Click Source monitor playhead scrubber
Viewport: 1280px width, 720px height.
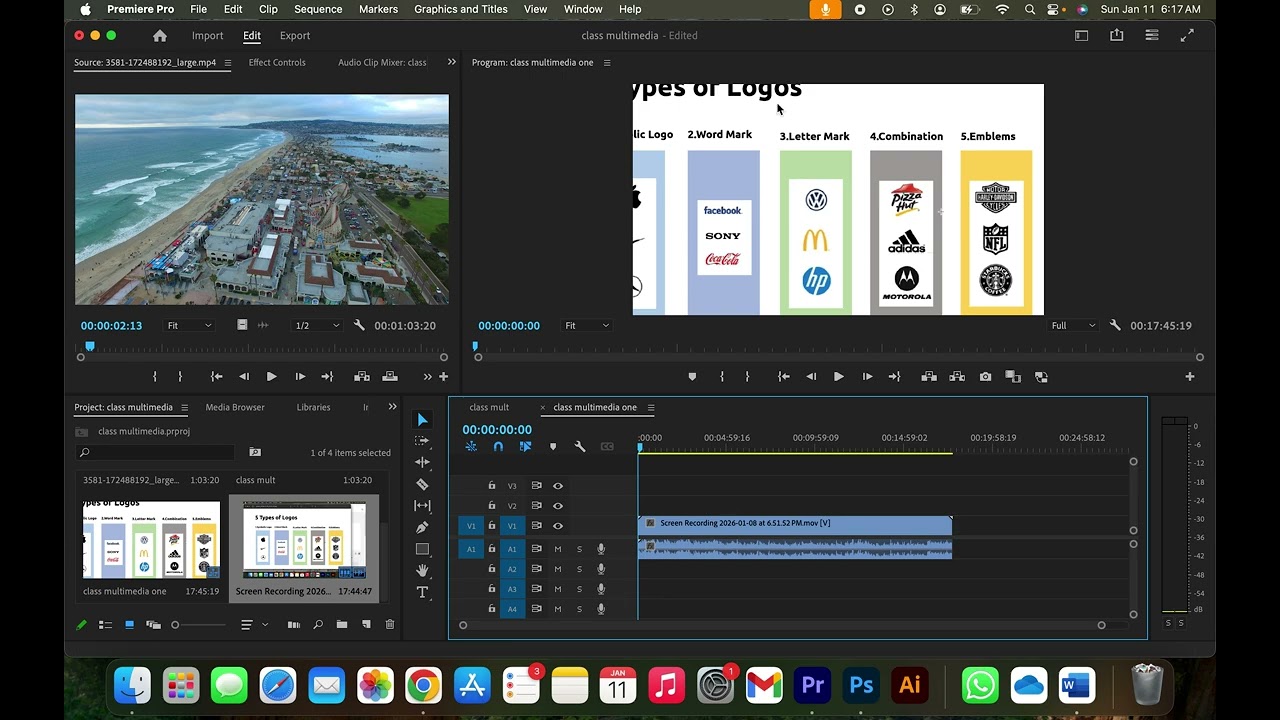click(x=90, y=346)
